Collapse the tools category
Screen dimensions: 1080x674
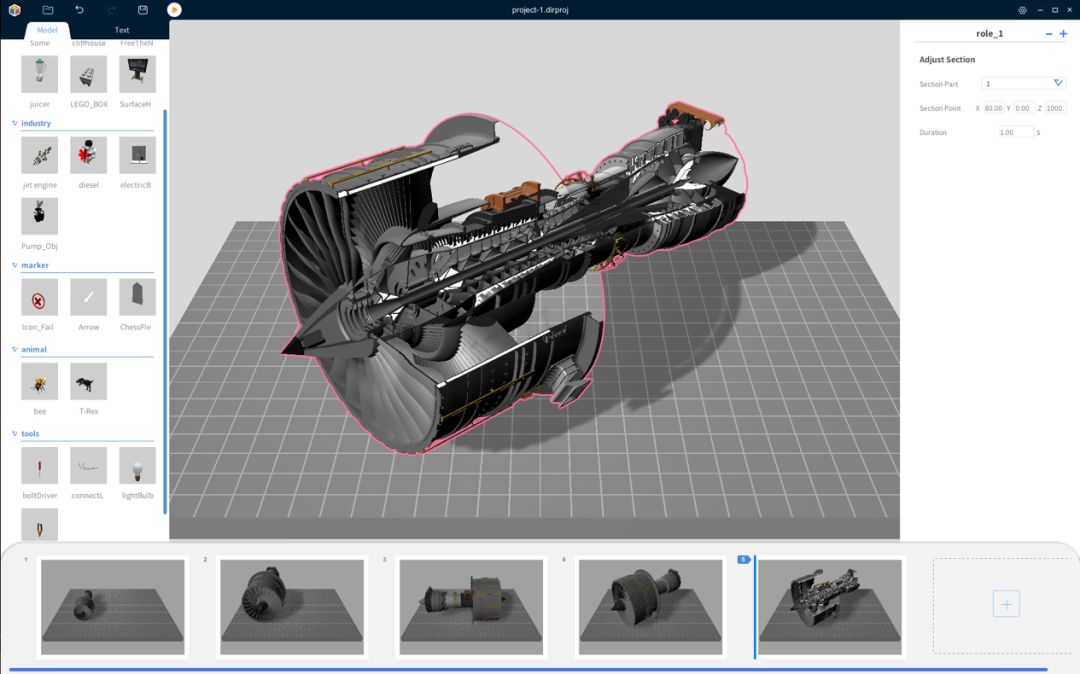(x=14, y=434)
